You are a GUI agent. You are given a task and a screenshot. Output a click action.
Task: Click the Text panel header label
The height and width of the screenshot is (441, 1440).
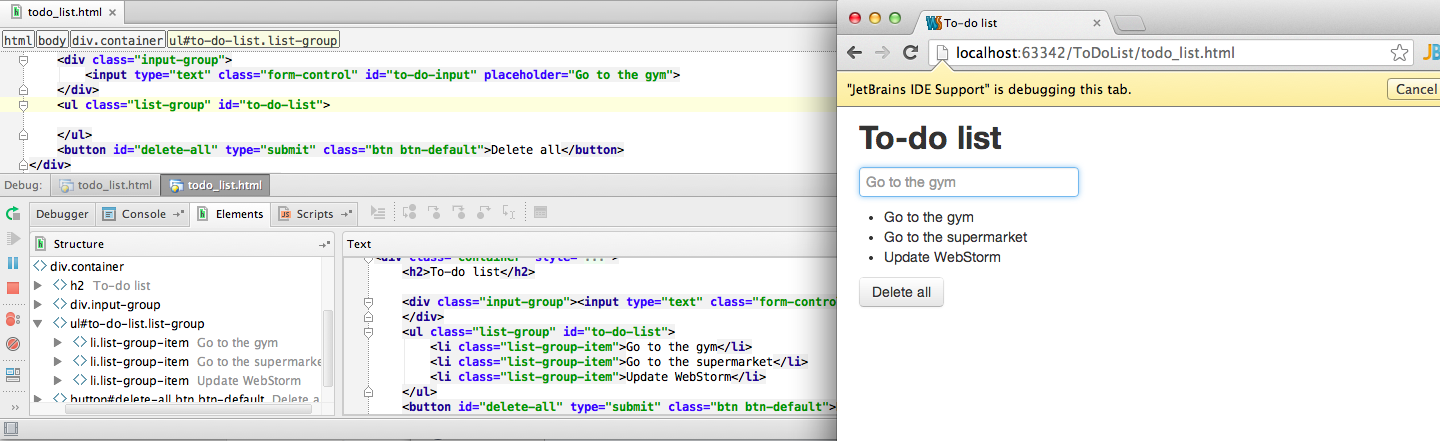click(359, 244)
